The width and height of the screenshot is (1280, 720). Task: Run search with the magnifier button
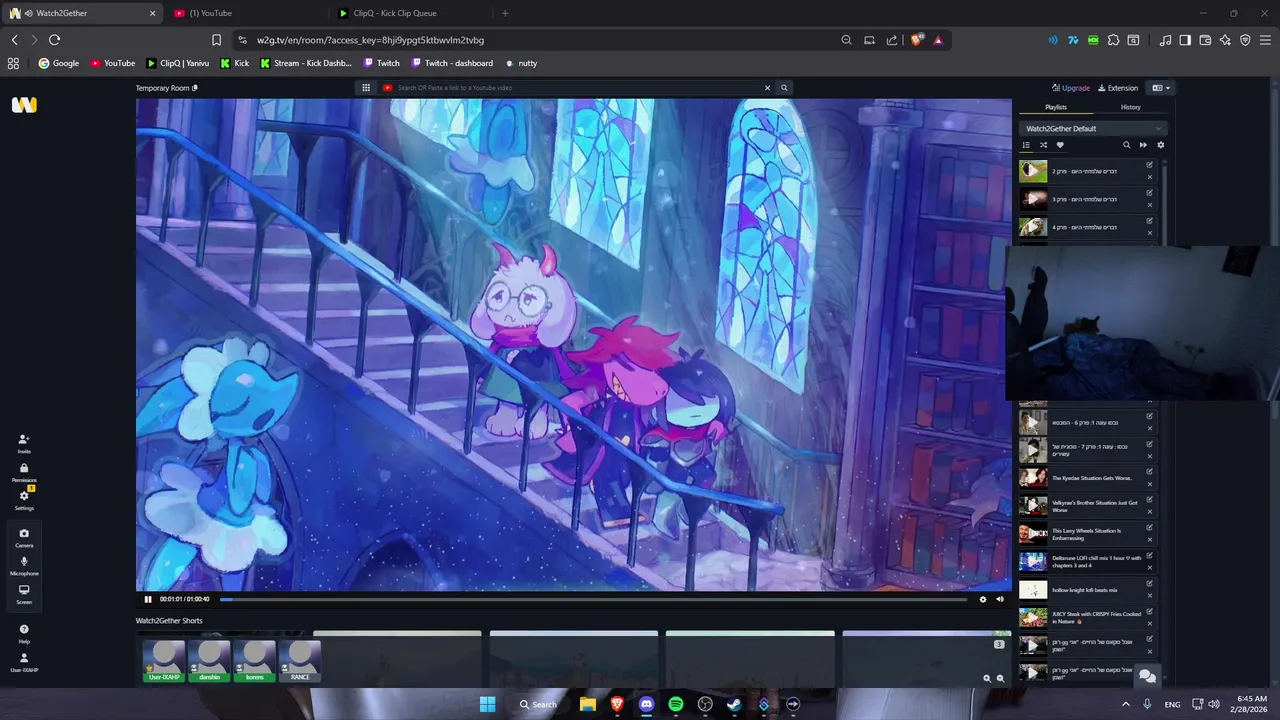point(784,88)
